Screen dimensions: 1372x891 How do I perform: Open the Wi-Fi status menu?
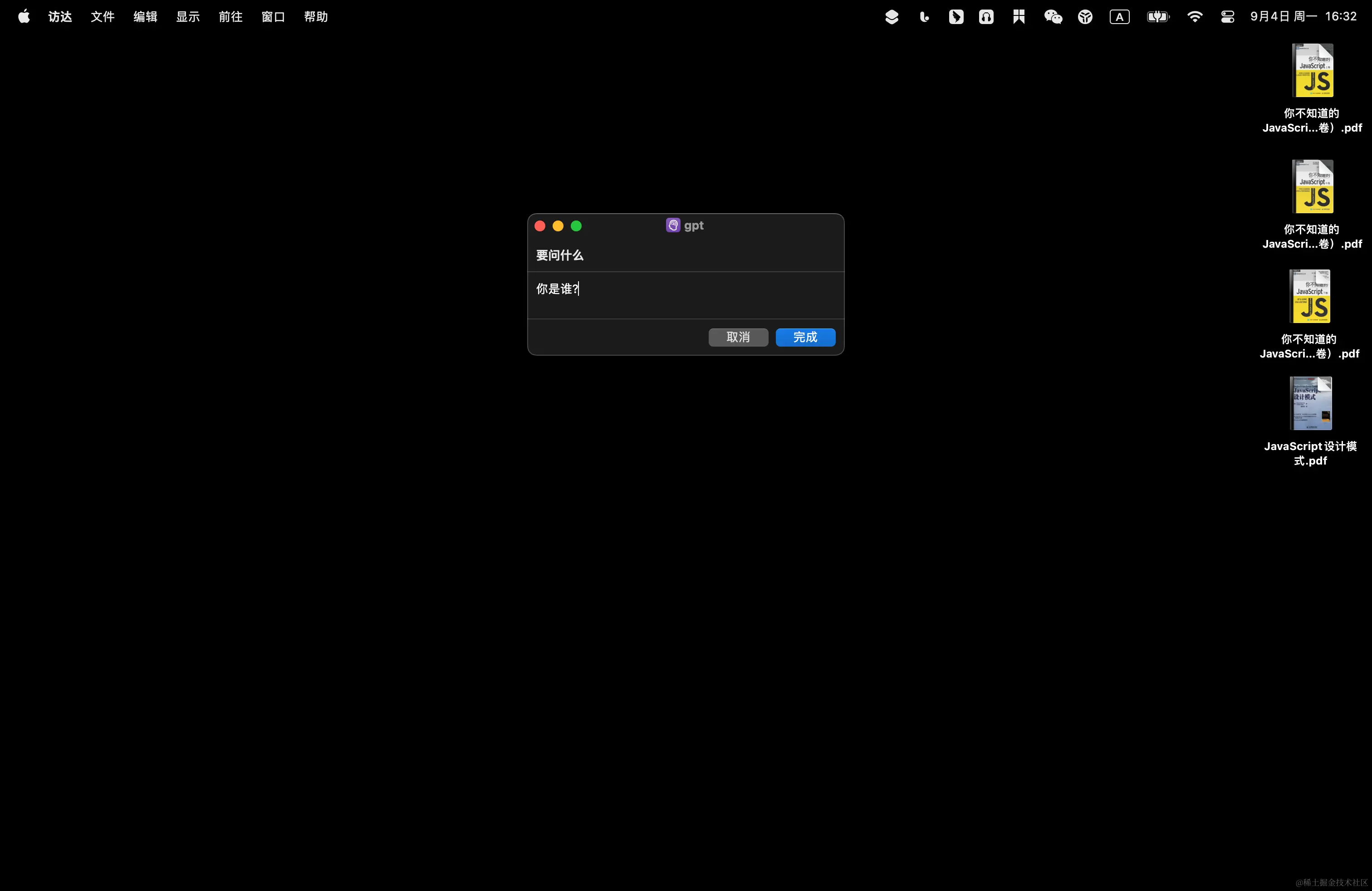coord(1195,17)
